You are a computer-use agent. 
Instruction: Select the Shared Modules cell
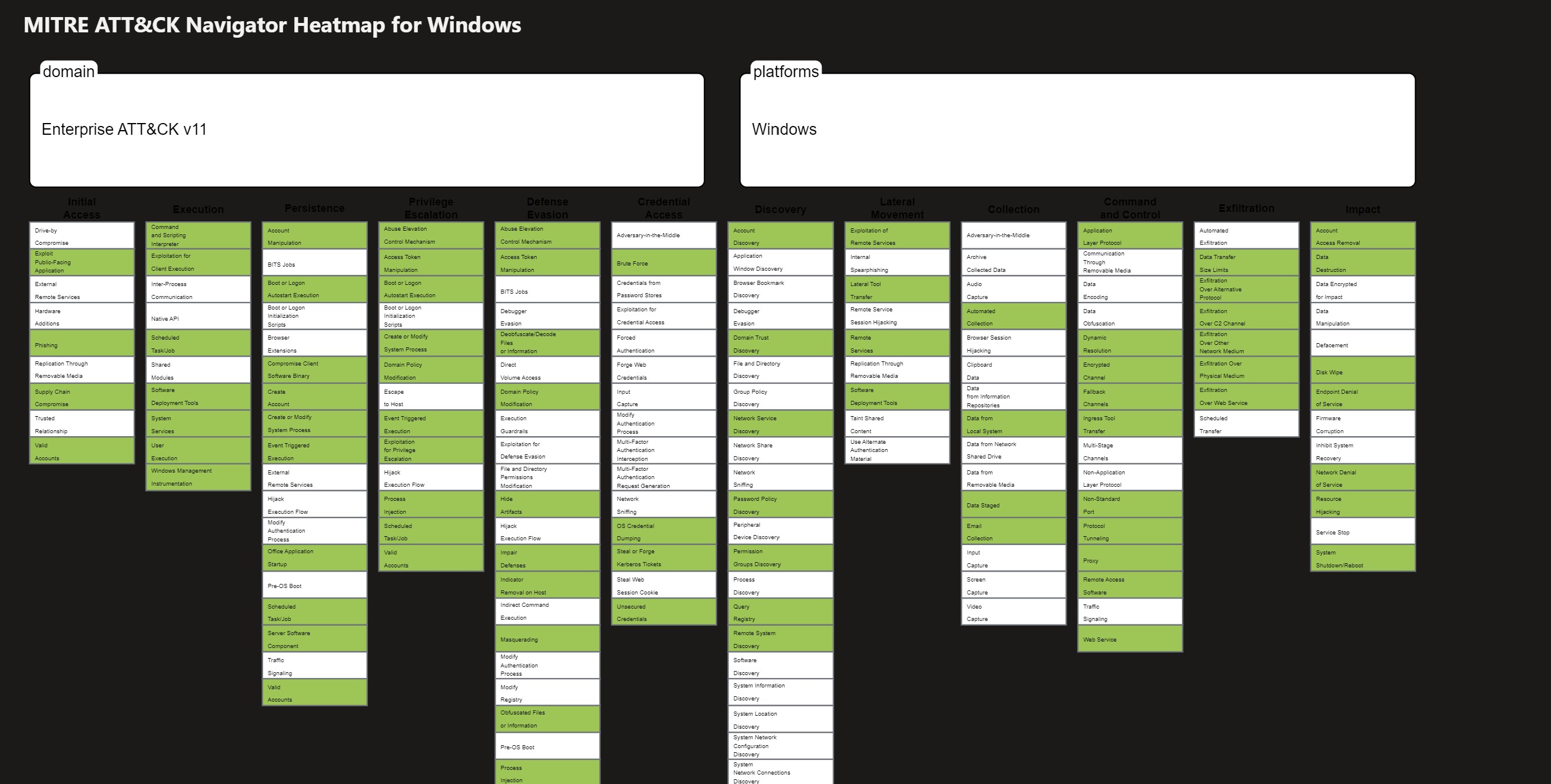click(x=198, y=370)
